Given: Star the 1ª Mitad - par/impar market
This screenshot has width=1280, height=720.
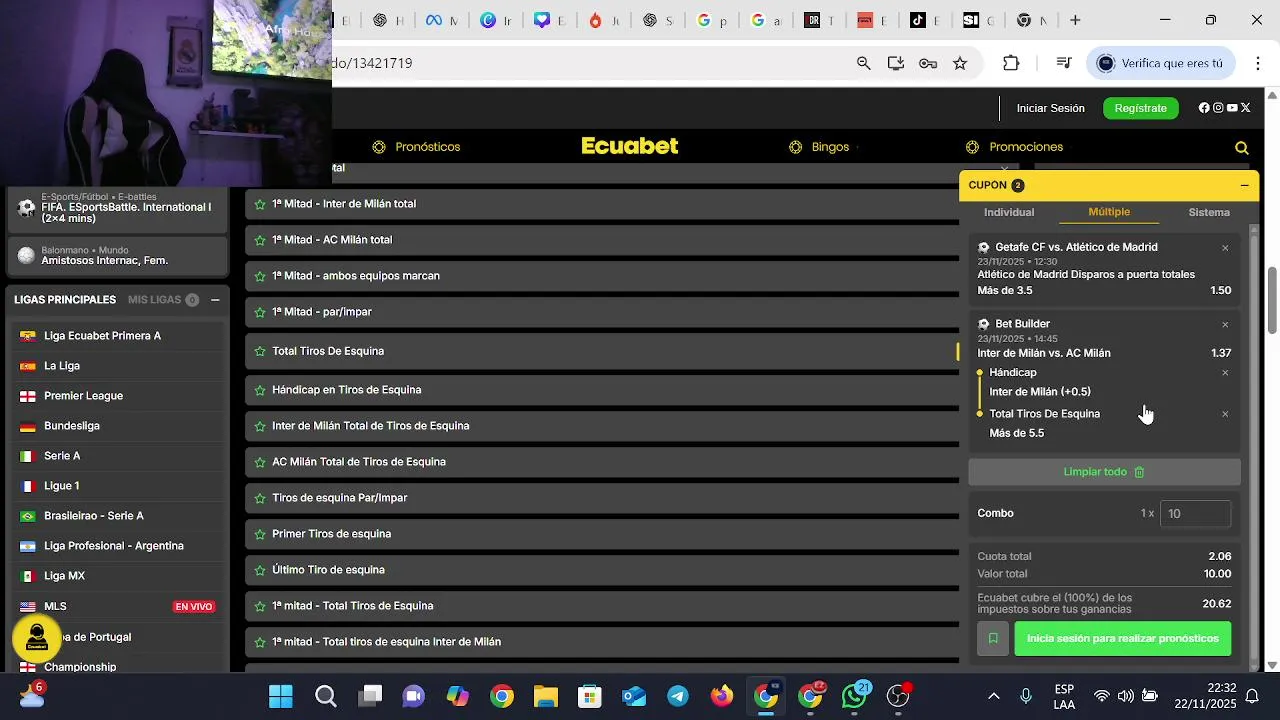Looking at the screenshot, I should coord(260,312).
